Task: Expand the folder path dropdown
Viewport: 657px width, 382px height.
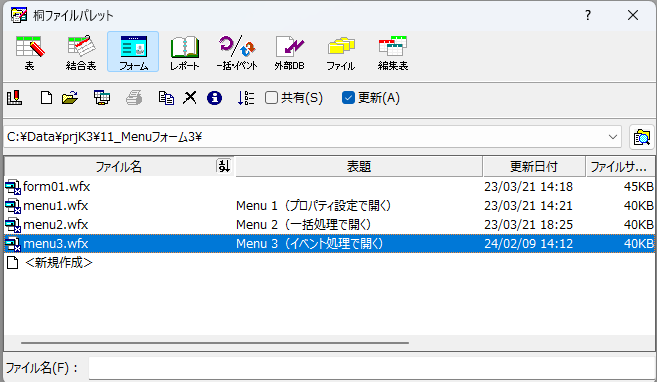Action: (613, 137)
